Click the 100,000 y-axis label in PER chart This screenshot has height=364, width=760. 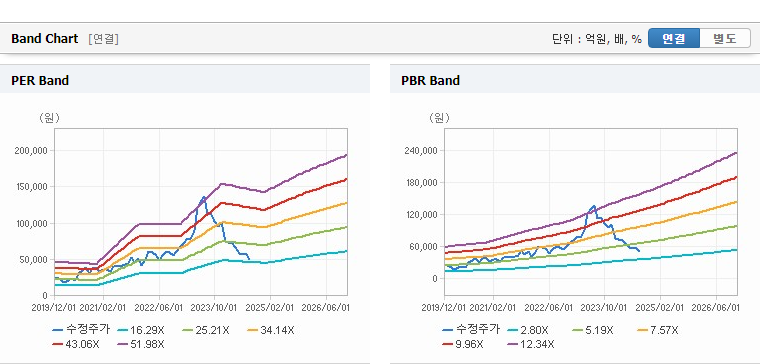point(31,223)
